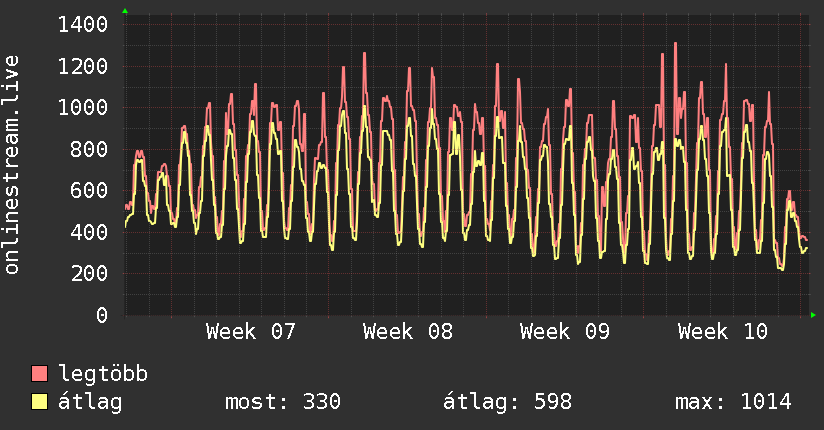Click the 'most: 330' current value

[x=283, y=402]
